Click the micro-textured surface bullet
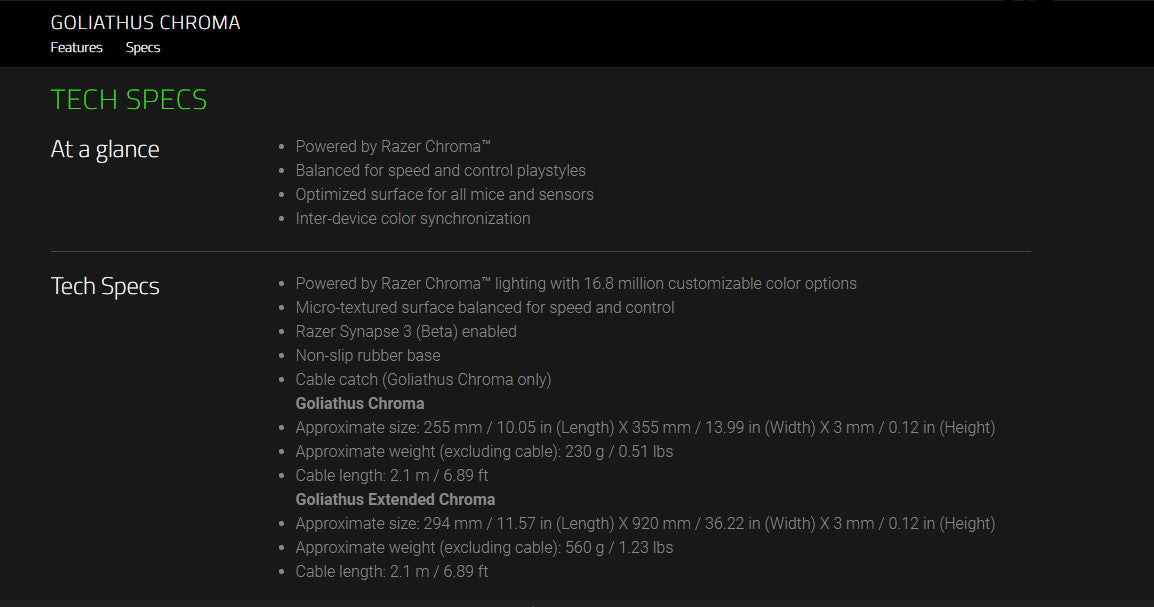 coord(484,307)
